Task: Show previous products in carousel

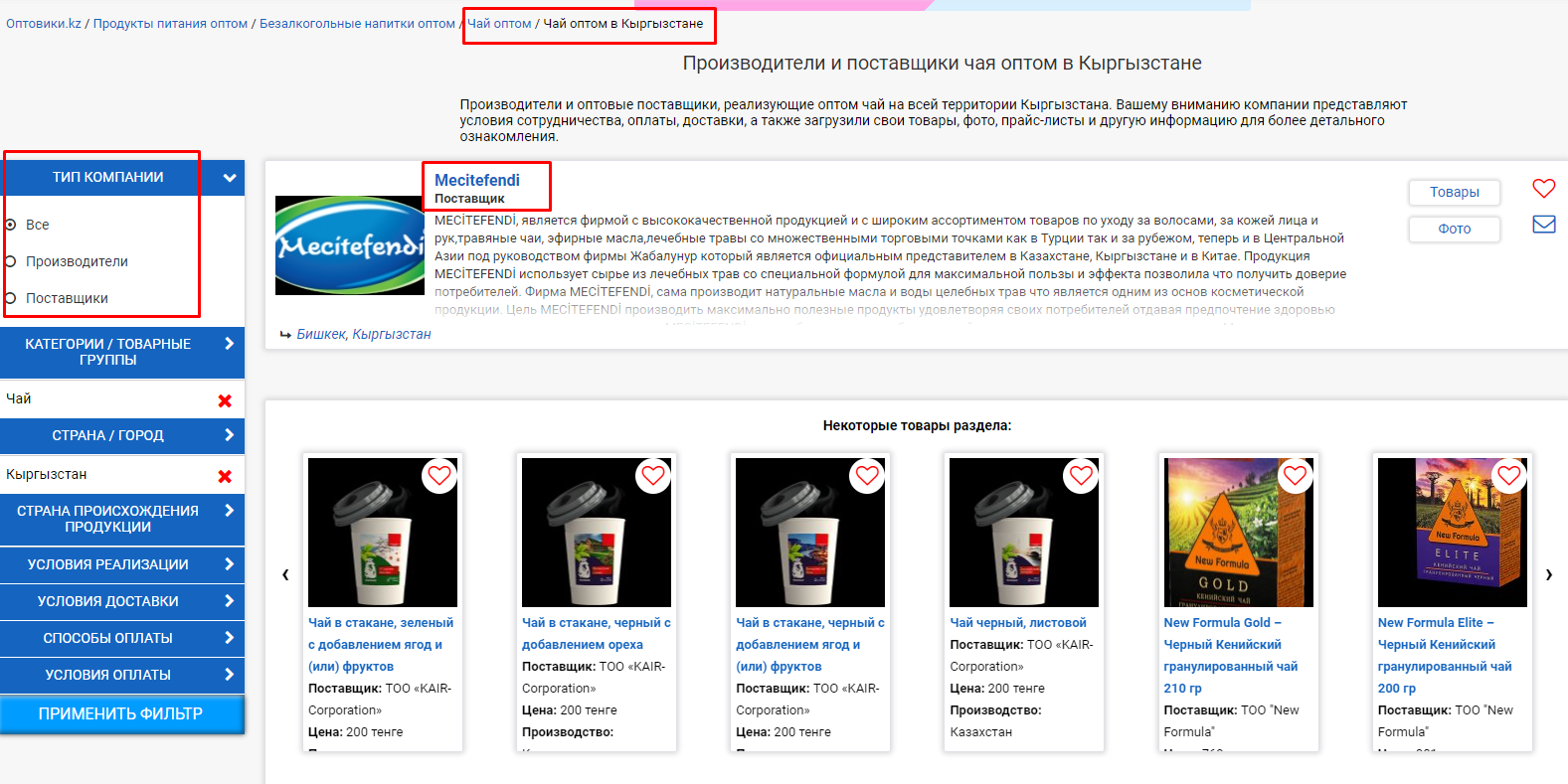Action: pyautogui.click(x=285, y=574)
